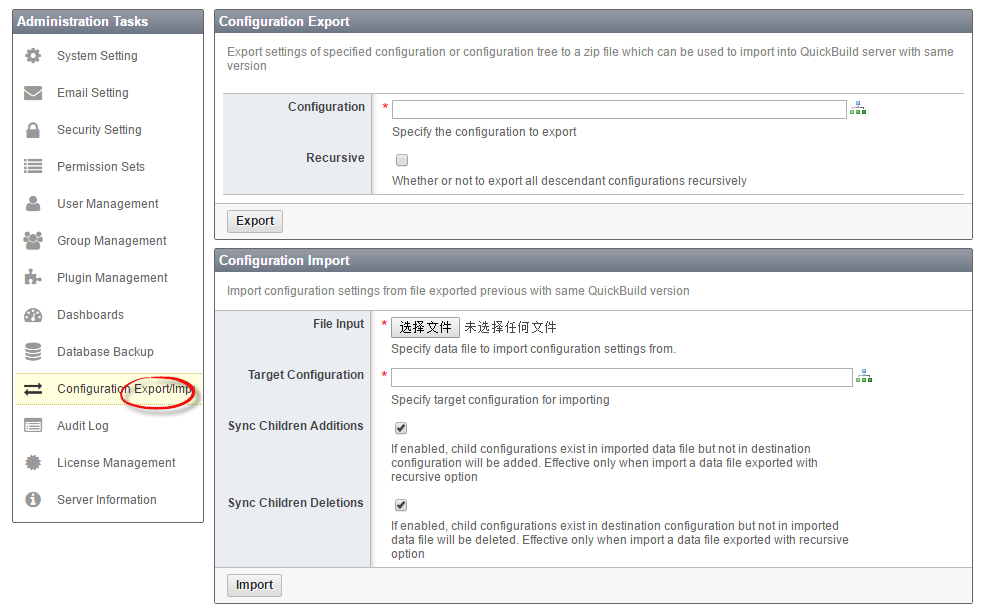Image resolution: width=981 pixels, height=611 pixels.
Task: Click the Group Management people icon
Action: tap(33, 240)
